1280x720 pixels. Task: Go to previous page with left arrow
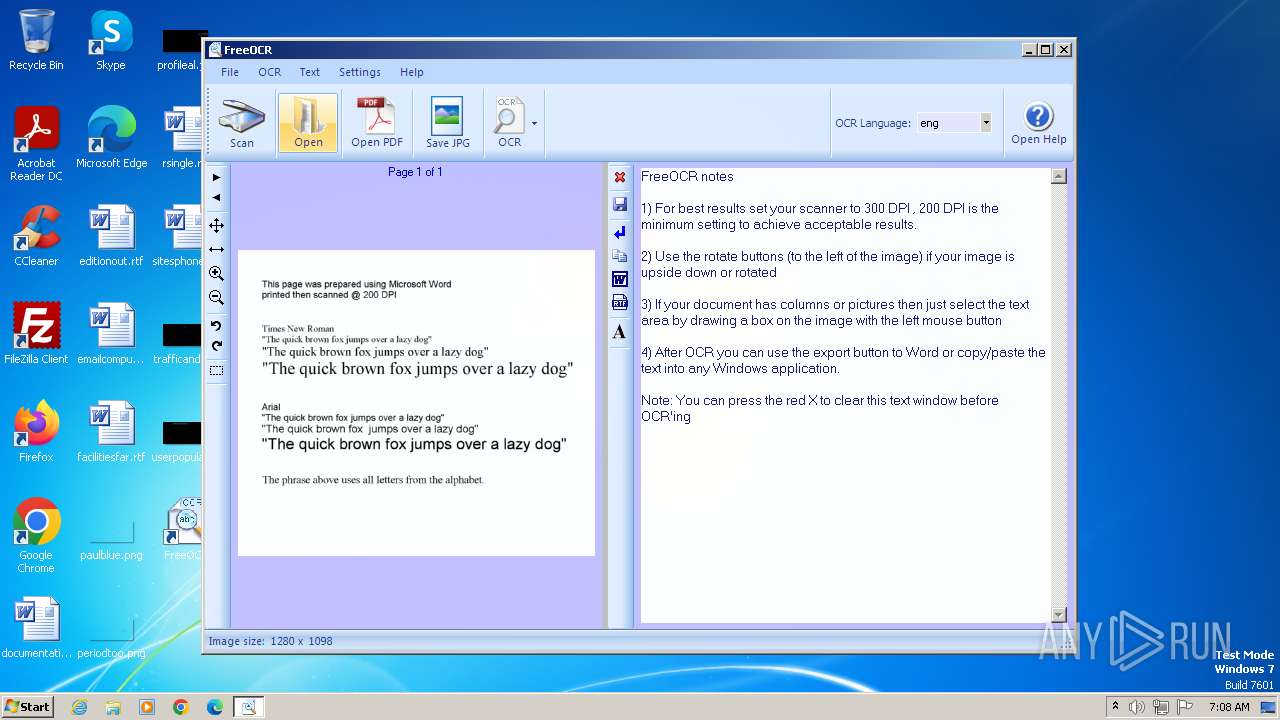(x=216, y=197)
